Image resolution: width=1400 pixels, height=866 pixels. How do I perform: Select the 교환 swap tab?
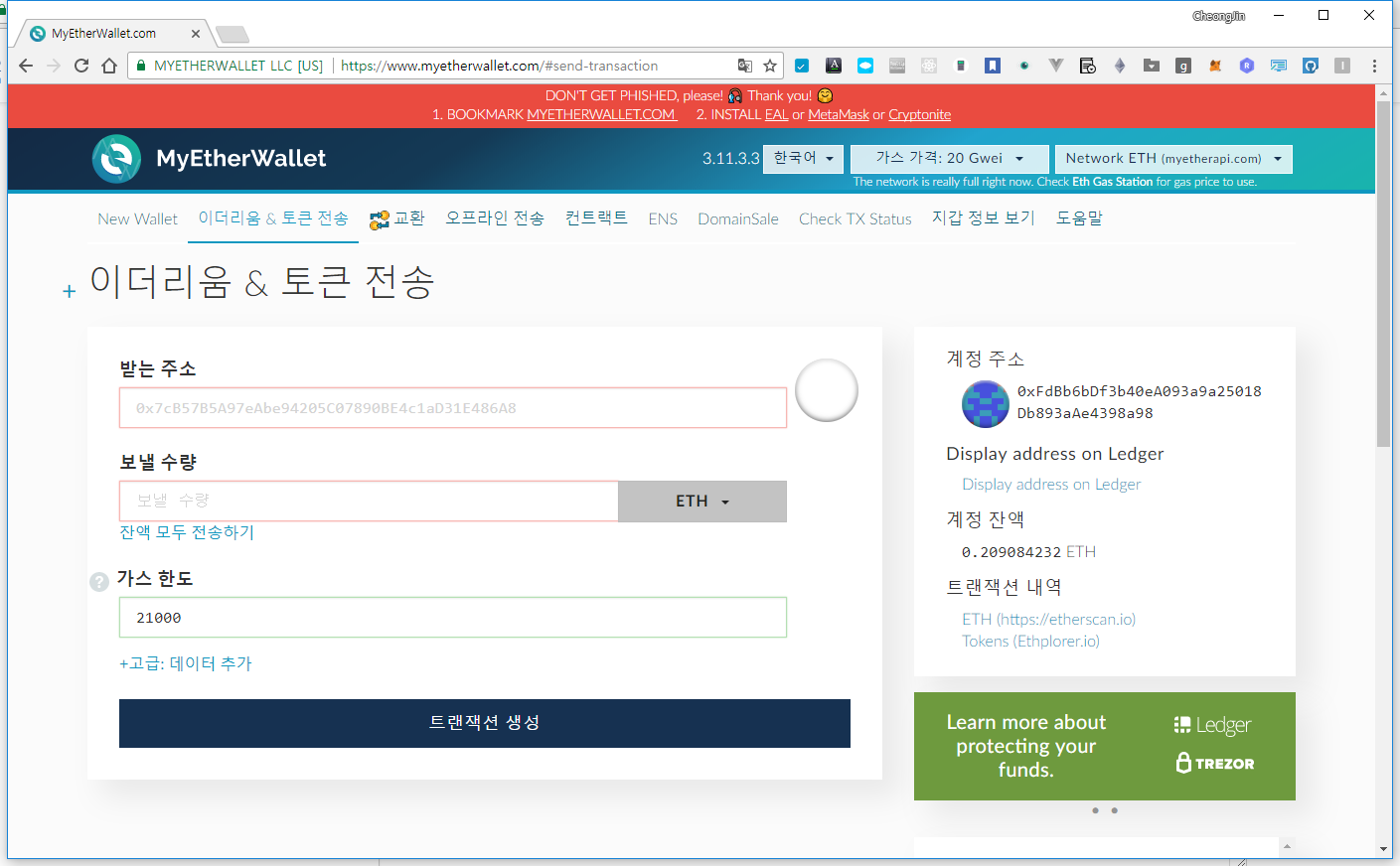tap(397, 218)
